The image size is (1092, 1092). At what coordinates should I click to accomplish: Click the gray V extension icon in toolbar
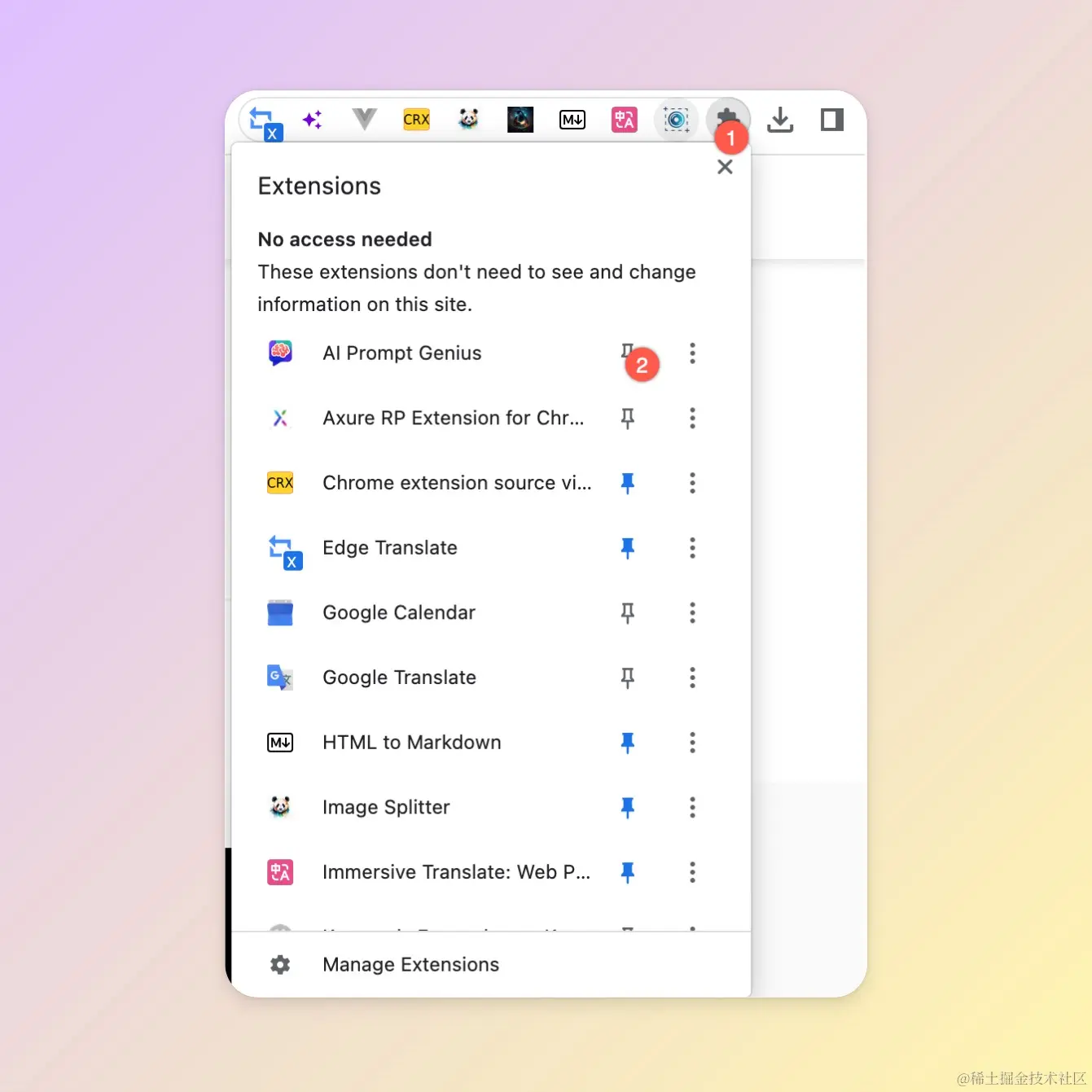(364, 119)
